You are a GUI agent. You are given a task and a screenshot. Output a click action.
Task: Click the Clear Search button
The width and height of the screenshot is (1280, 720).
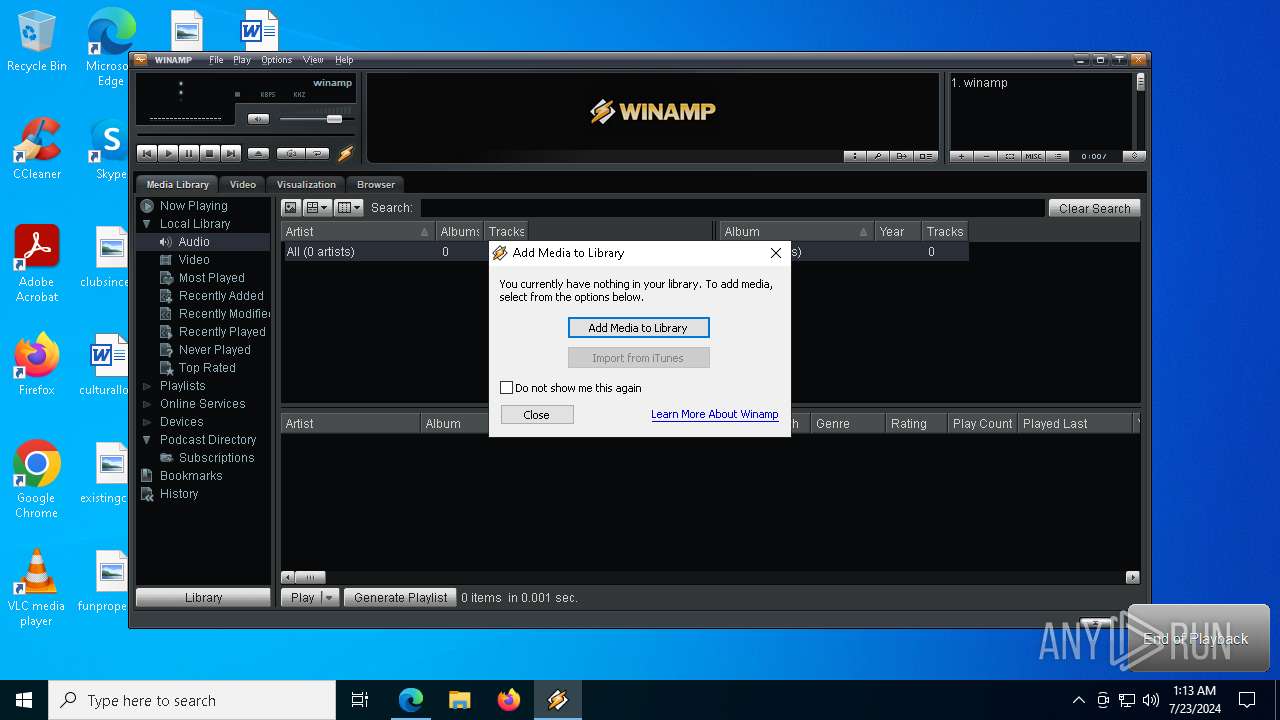pos(1094,208)
